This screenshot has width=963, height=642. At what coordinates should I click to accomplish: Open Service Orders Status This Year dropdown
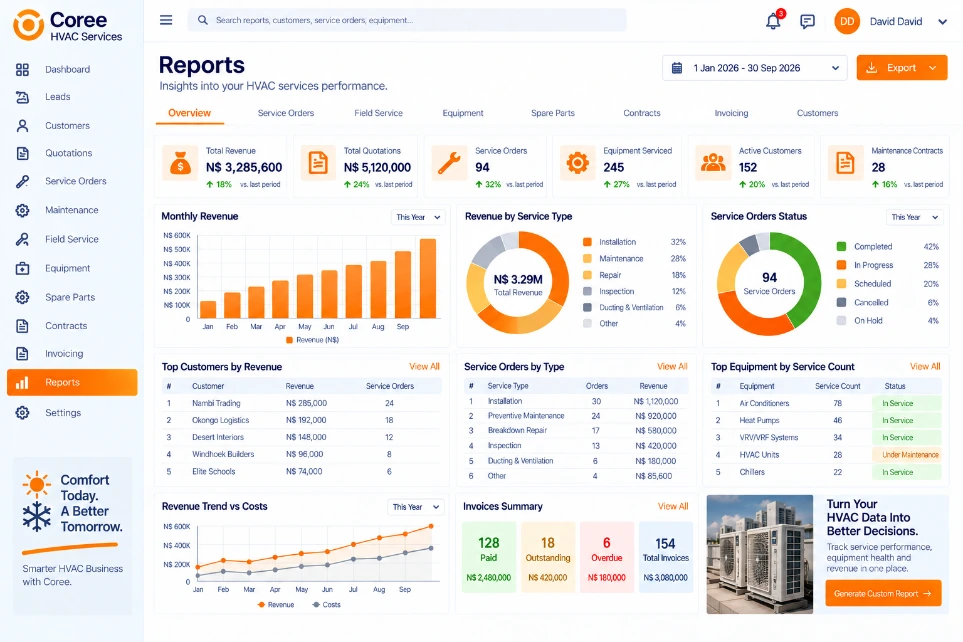point(914,217)
